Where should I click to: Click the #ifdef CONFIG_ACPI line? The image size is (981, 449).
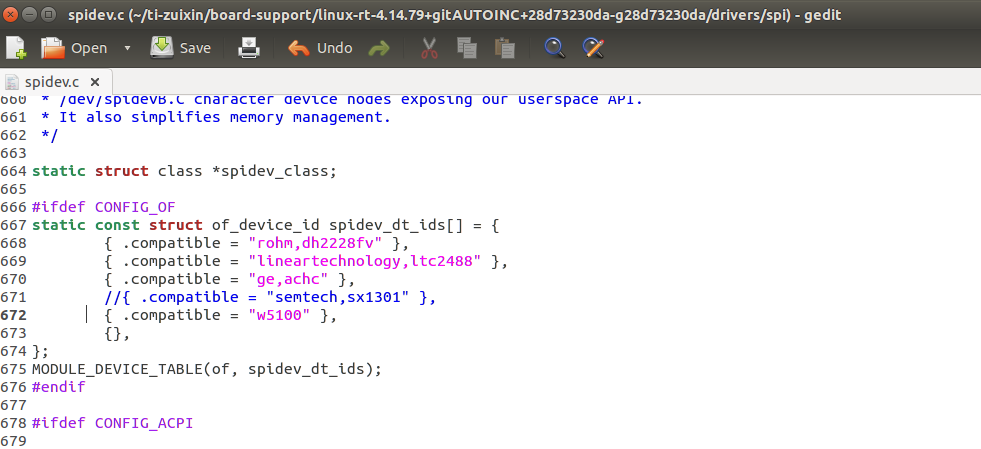click(113, 423)
